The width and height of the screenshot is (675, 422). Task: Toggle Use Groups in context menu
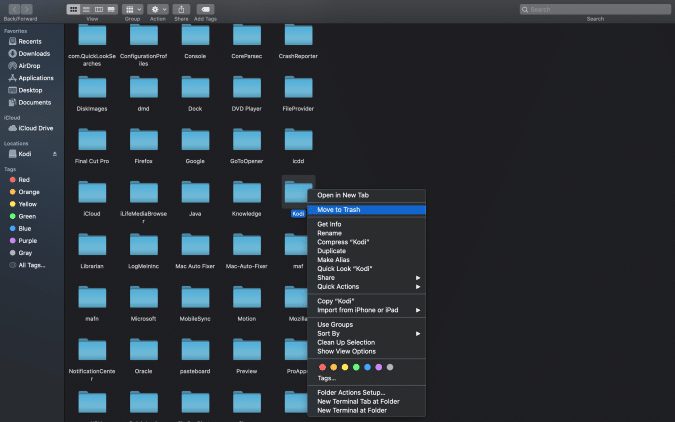[x=366, y=325]
